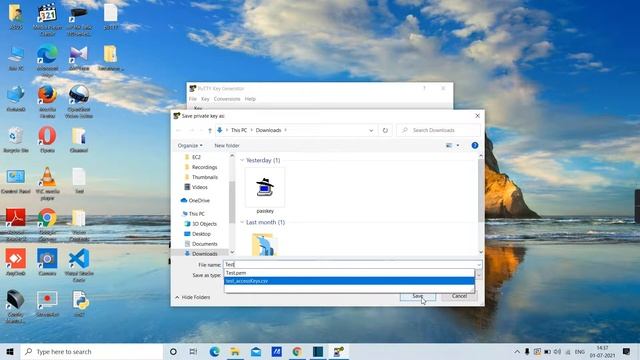
Task: Click the Type here to search taskbar box
Action: click(x=92, y=351)
